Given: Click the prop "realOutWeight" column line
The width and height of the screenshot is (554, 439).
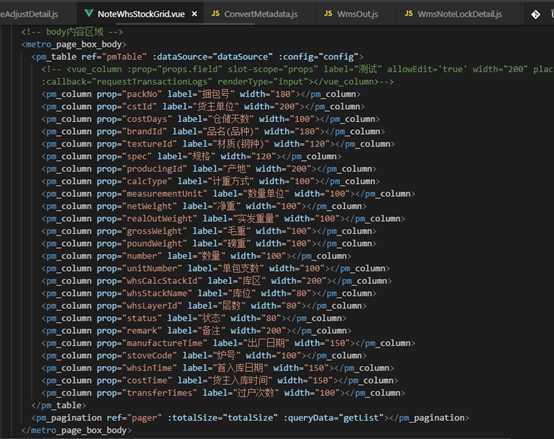Looking at the screenshot, I should tap(223, 219).
